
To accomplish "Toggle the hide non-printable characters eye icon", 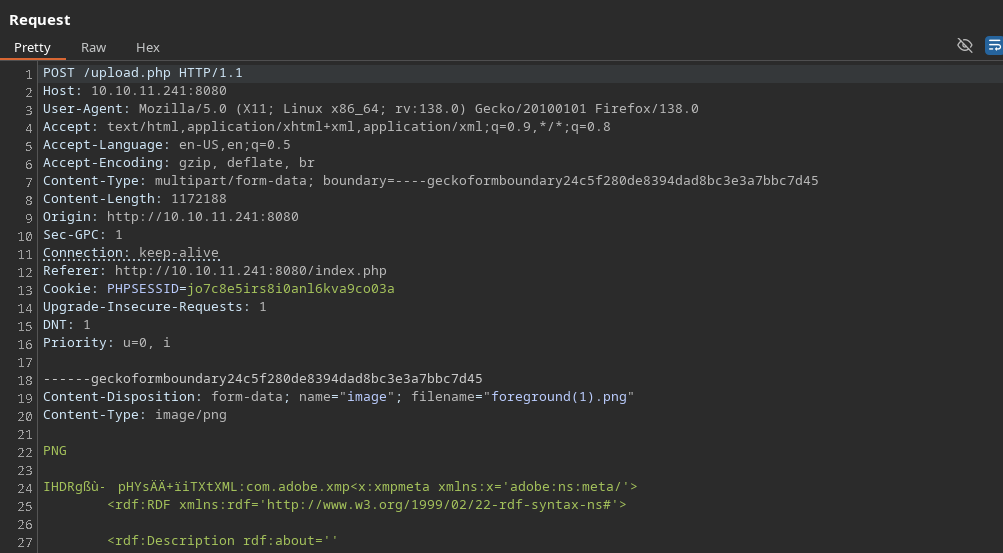I will click(965, 45).
